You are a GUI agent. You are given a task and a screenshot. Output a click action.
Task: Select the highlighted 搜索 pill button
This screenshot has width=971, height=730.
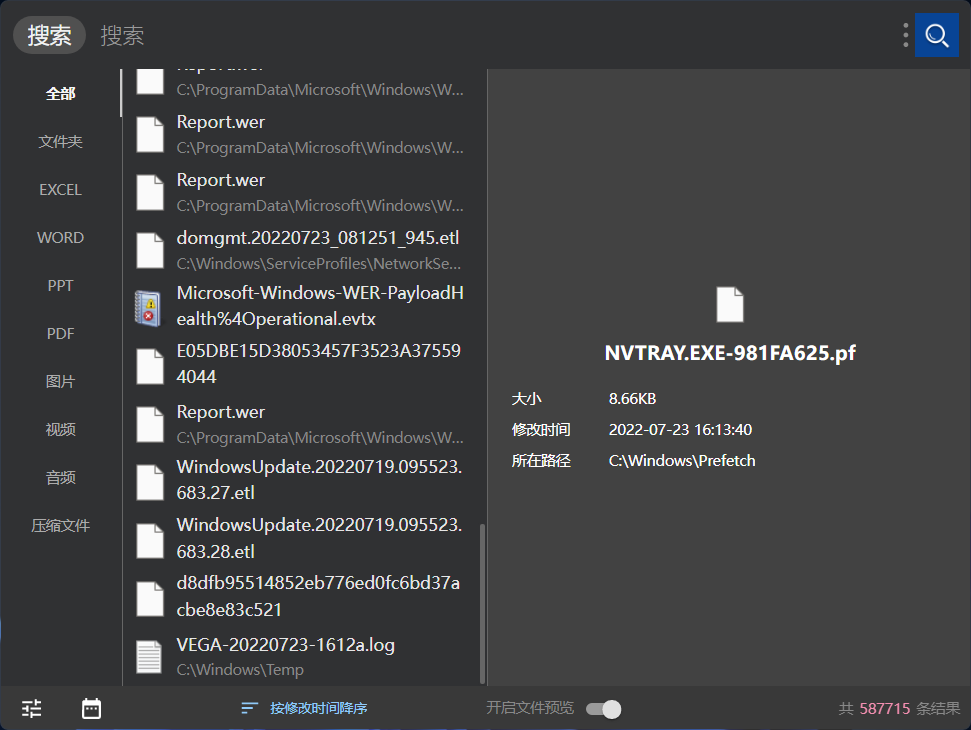(x=49, y=35)
